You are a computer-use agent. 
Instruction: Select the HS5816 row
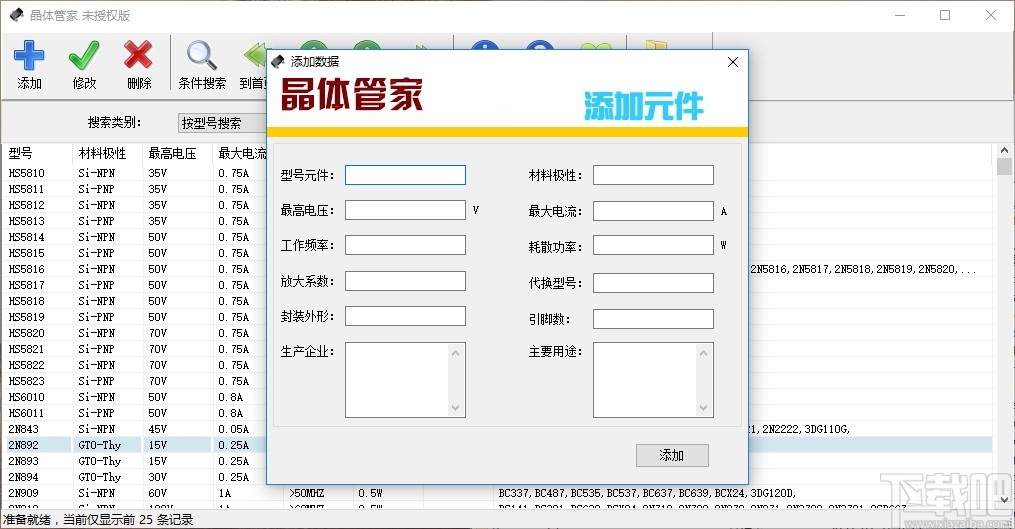tap(134, 269)
